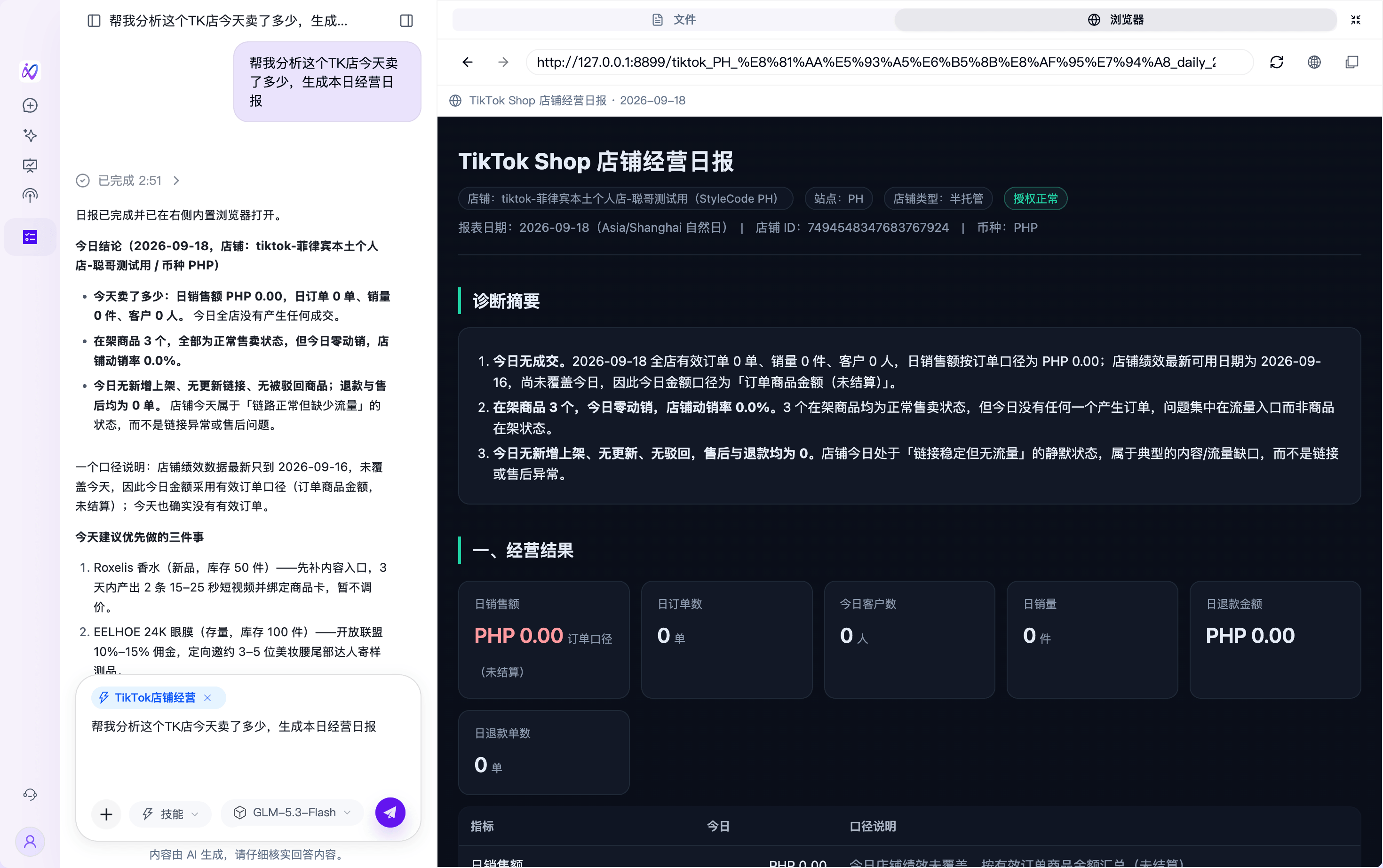
Task: Select the purple task list sidebar icon
Action: click(x=30, y=237)
